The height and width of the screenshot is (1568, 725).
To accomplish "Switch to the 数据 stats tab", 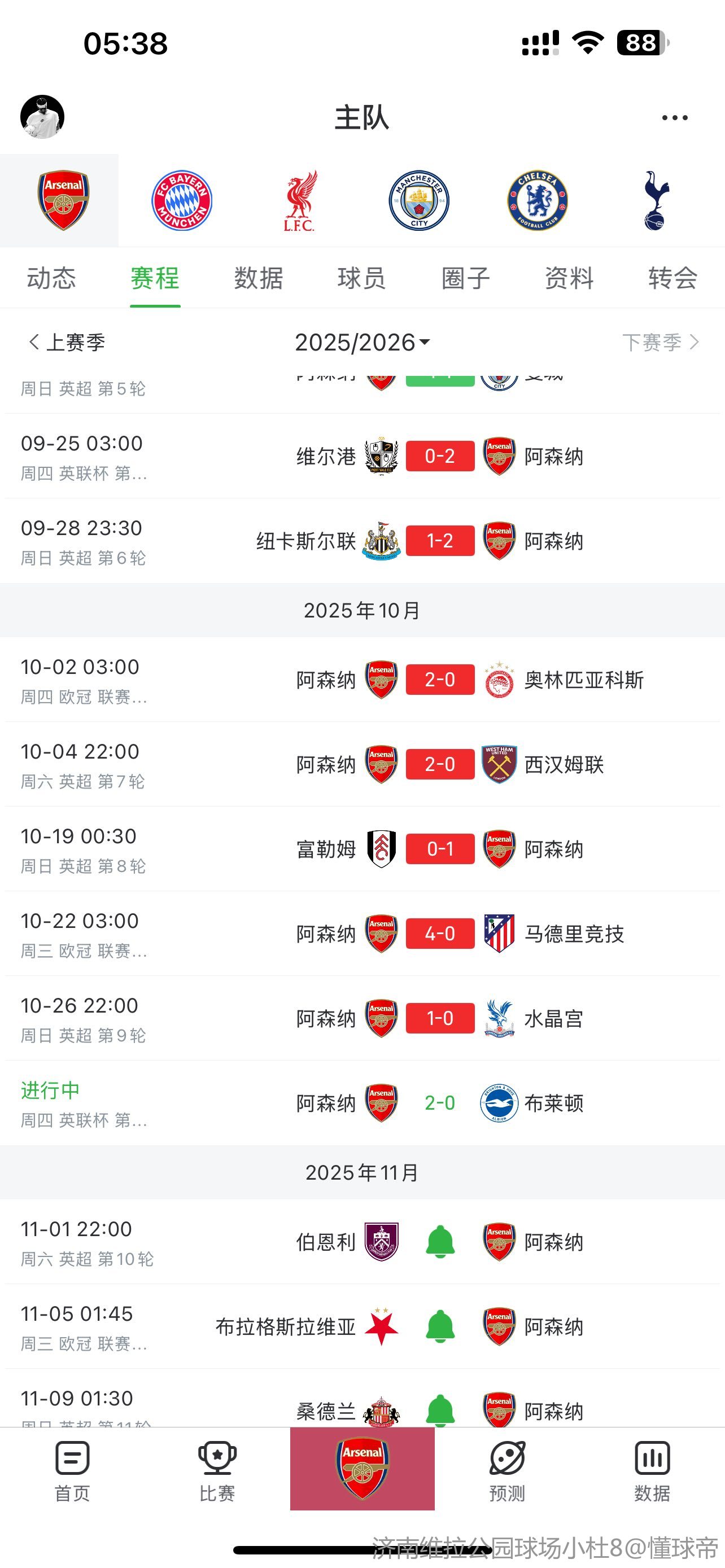I will (x=259, y=278).
